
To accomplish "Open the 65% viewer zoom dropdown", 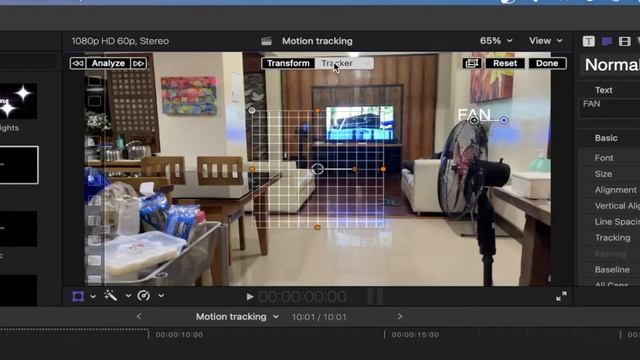I will (496, 41).
